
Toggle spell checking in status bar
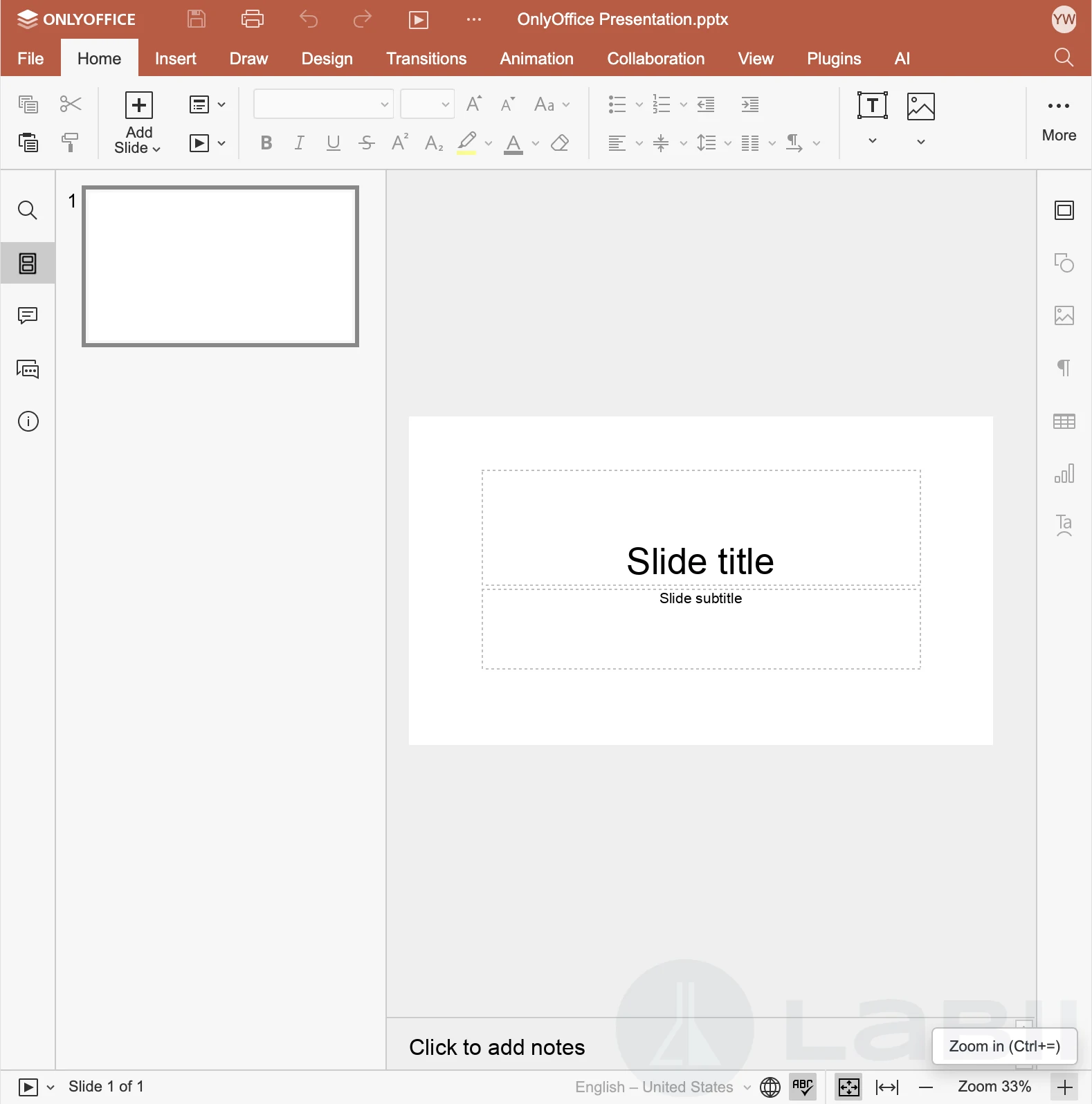pos(803,1087)
